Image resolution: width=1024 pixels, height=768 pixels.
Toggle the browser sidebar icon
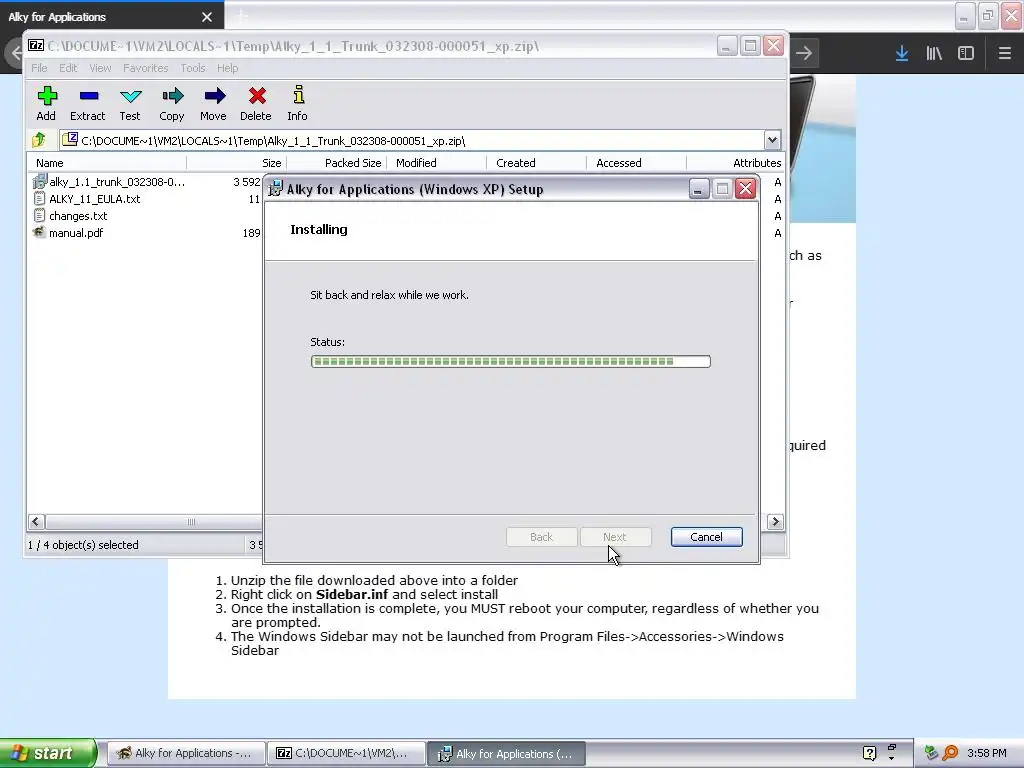coord(966,53)
